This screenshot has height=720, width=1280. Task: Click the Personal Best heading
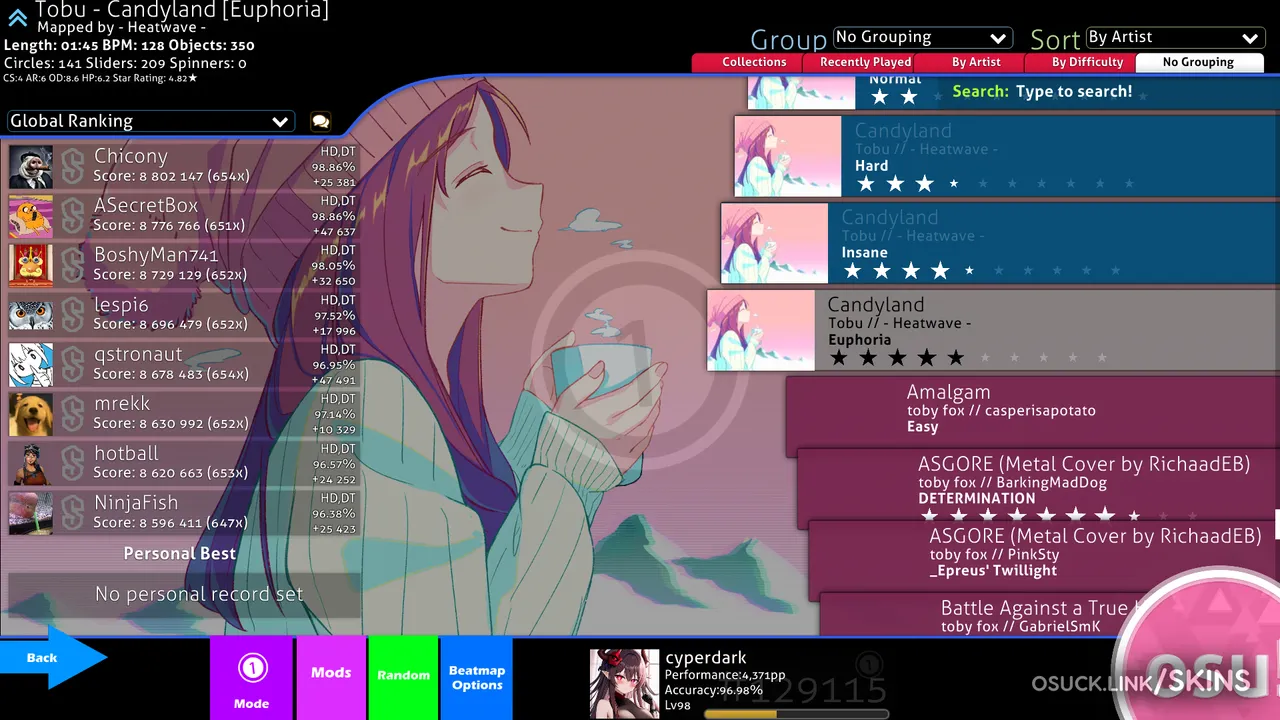pyautogui.click(x=180, y=553)
